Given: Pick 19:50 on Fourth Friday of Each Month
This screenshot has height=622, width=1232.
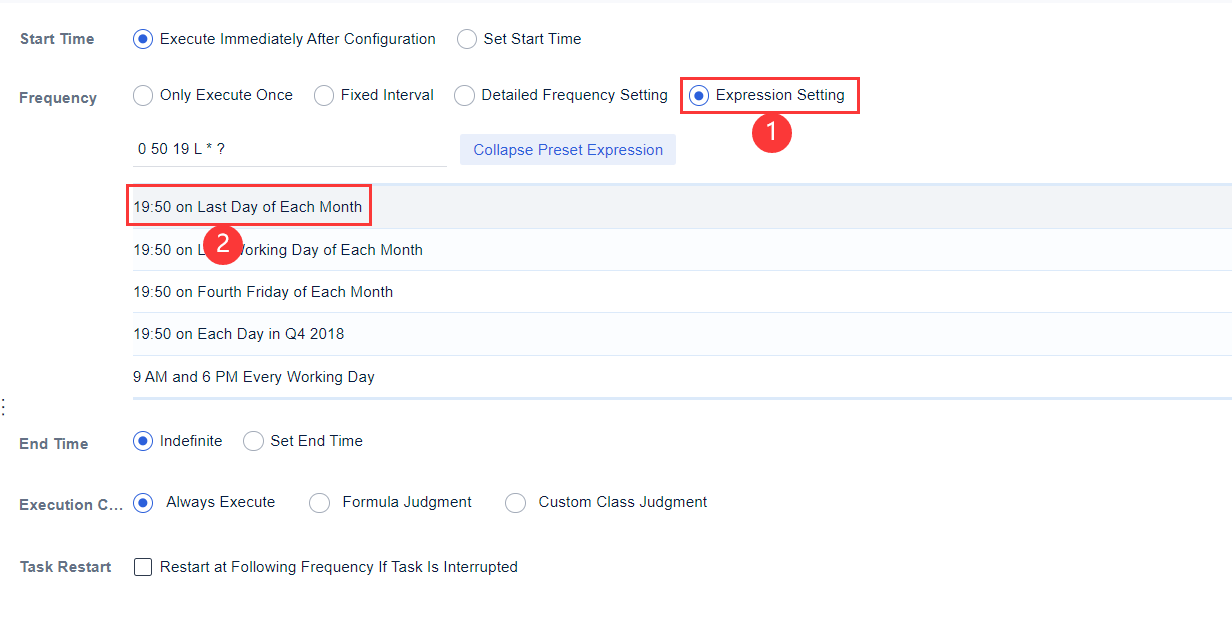Looking at the screenshot, I should 263,292.
